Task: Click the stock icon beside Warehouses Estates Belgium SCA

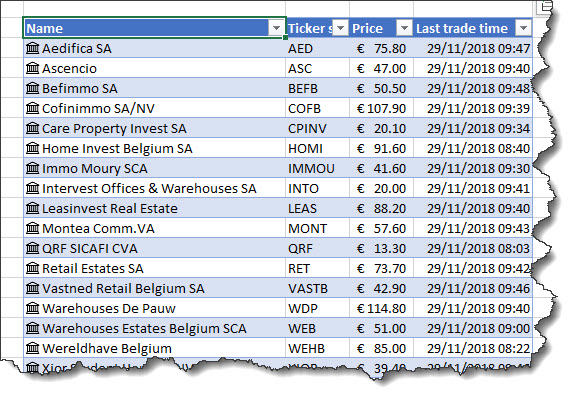Action: (32, 328)
